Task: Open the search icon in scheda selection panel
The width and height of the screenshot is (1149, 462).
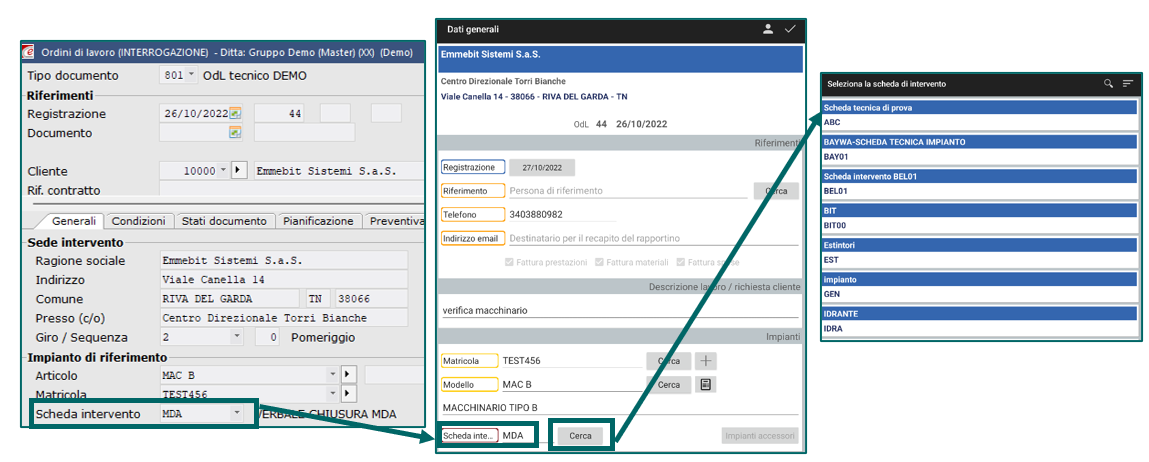Action: [1109, 84]
